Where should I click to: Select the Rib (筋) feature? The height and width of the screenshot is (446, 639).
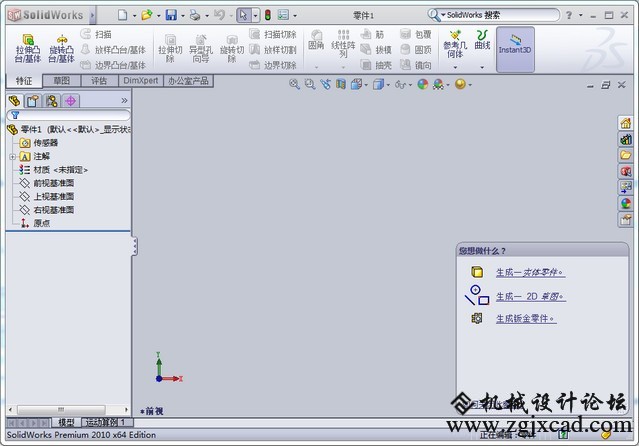(373, 34)
